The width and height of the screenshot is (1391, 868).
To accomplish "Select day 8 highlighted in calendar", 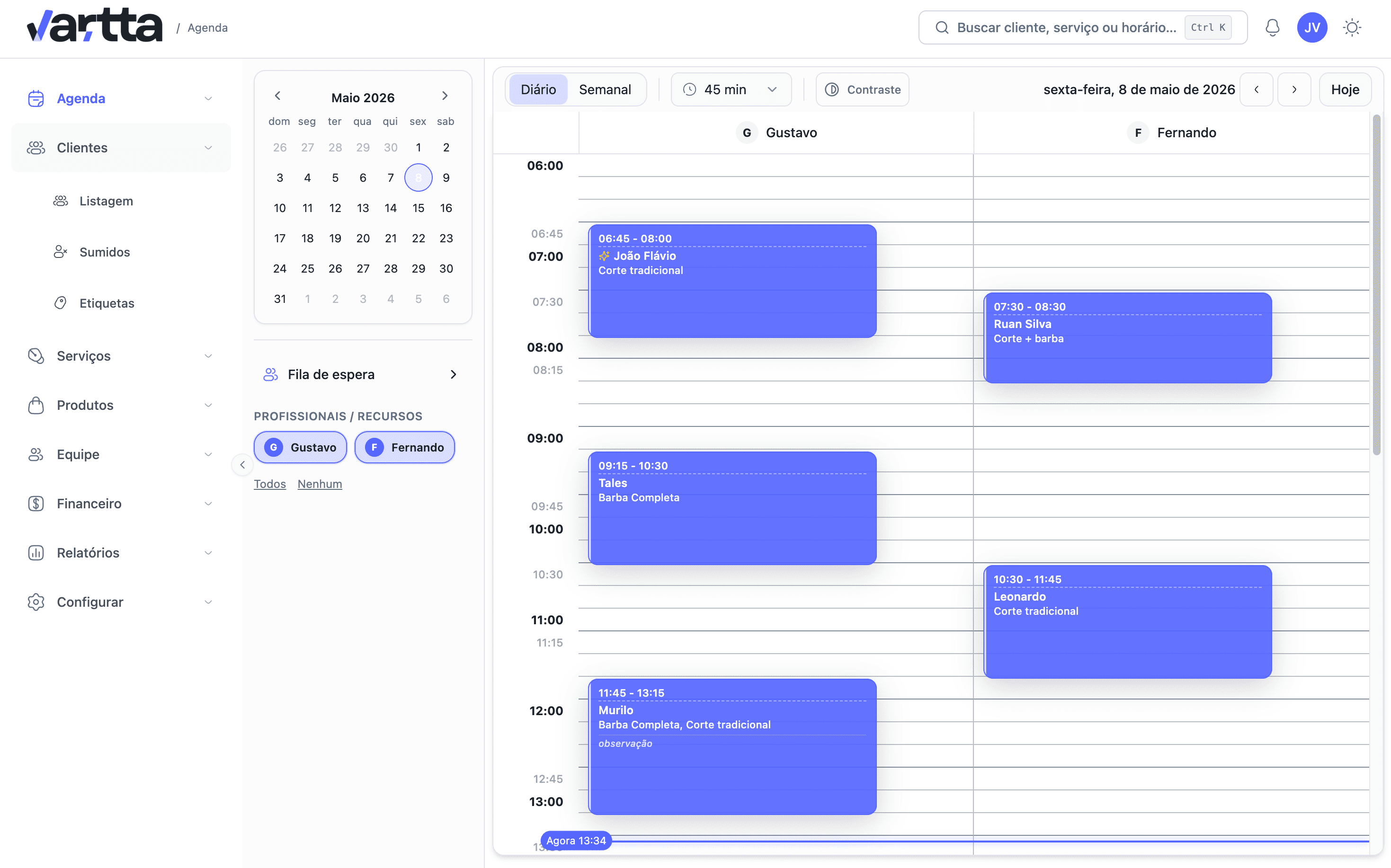I will (x=418, y=178).
